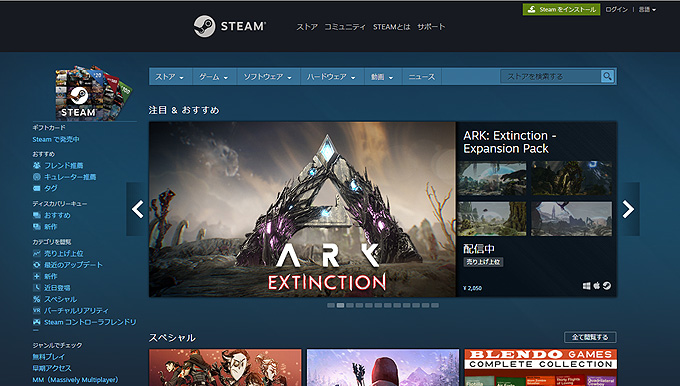This screenshot has height=386, width=680.
Task: Click the Steamをインストール green button
Action: tap(562, 10)
